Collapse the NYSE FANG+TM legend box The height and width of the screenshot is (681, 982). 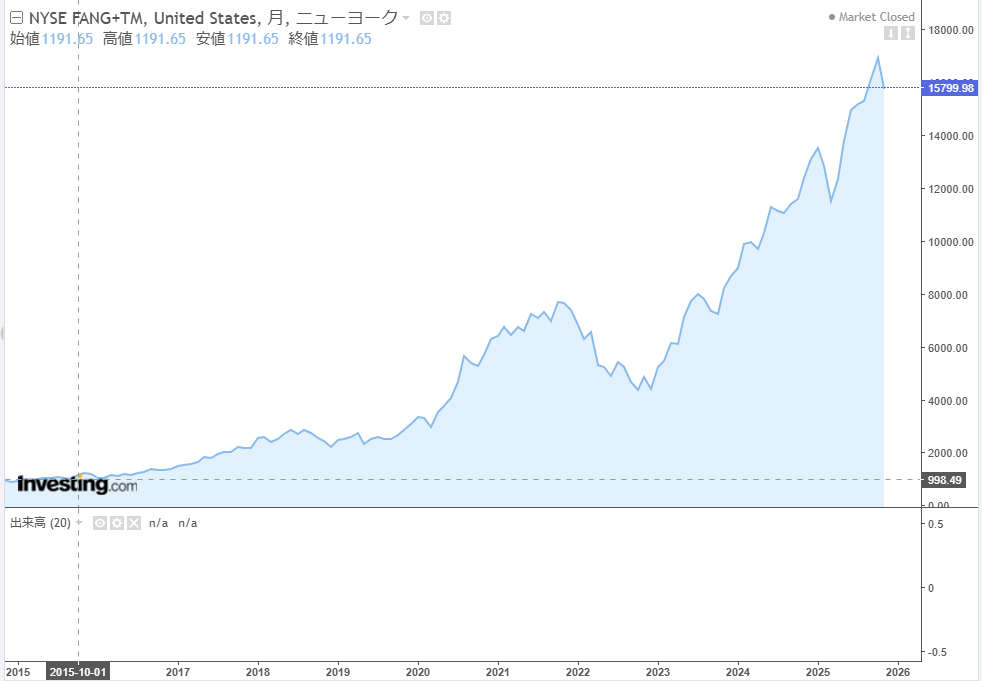pyautogui.click(x=15, y=17)
